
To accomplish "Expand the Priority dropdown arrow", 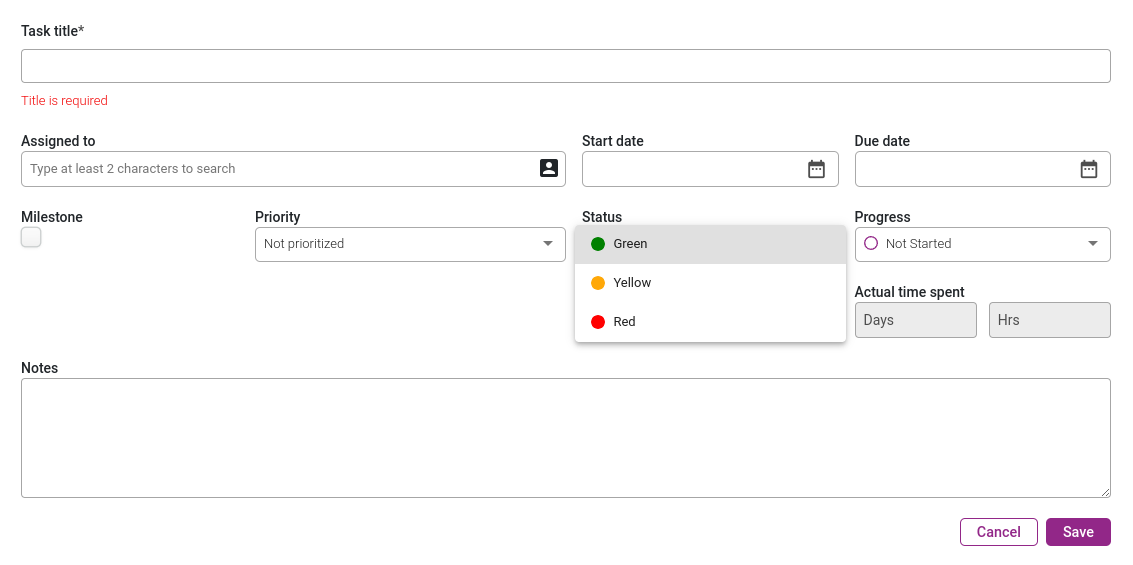I will [548, 243].
